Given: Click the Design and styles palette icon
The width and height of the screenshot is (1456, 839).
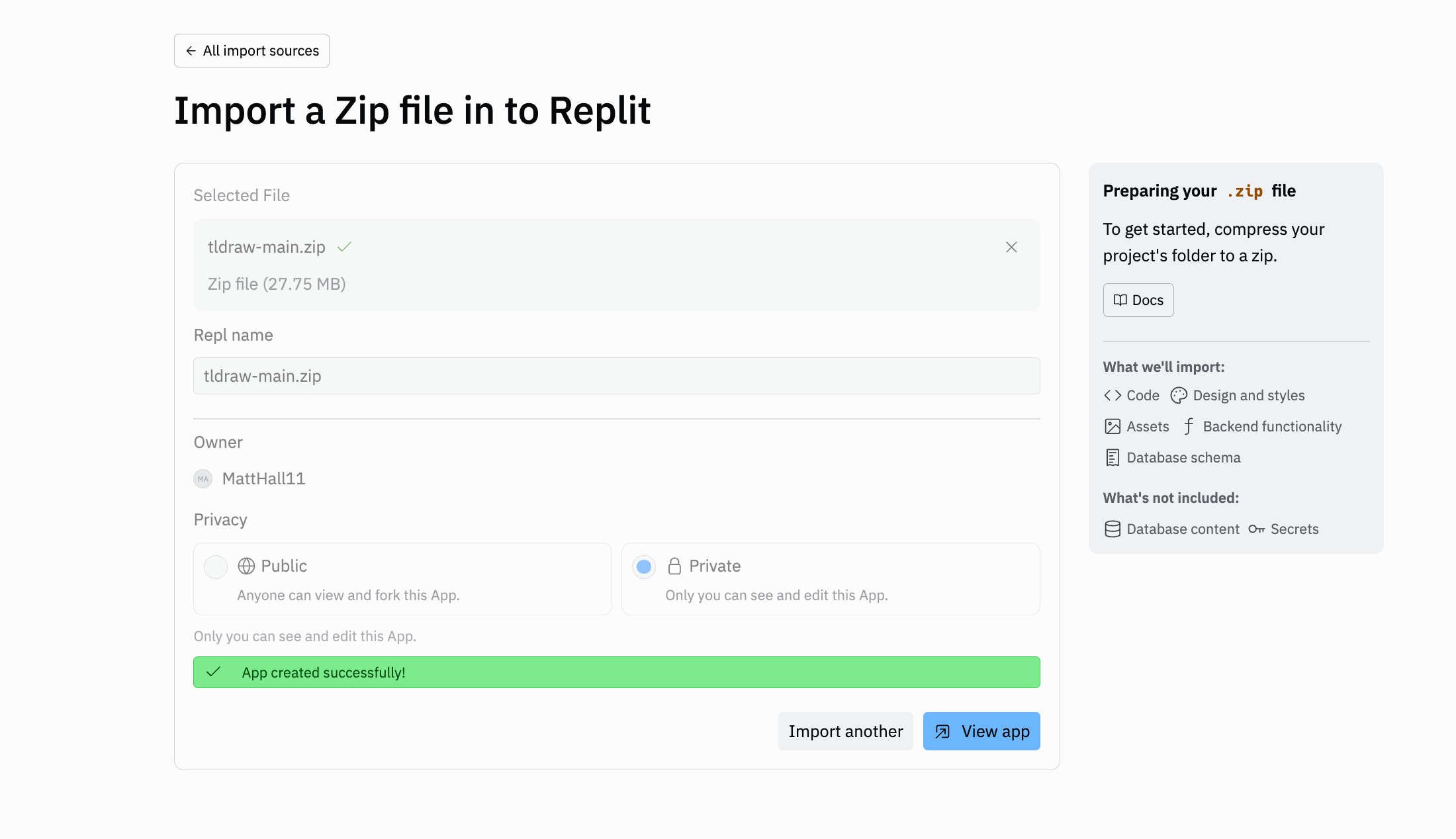Looking at the screenshot, I should [1179, 395].
